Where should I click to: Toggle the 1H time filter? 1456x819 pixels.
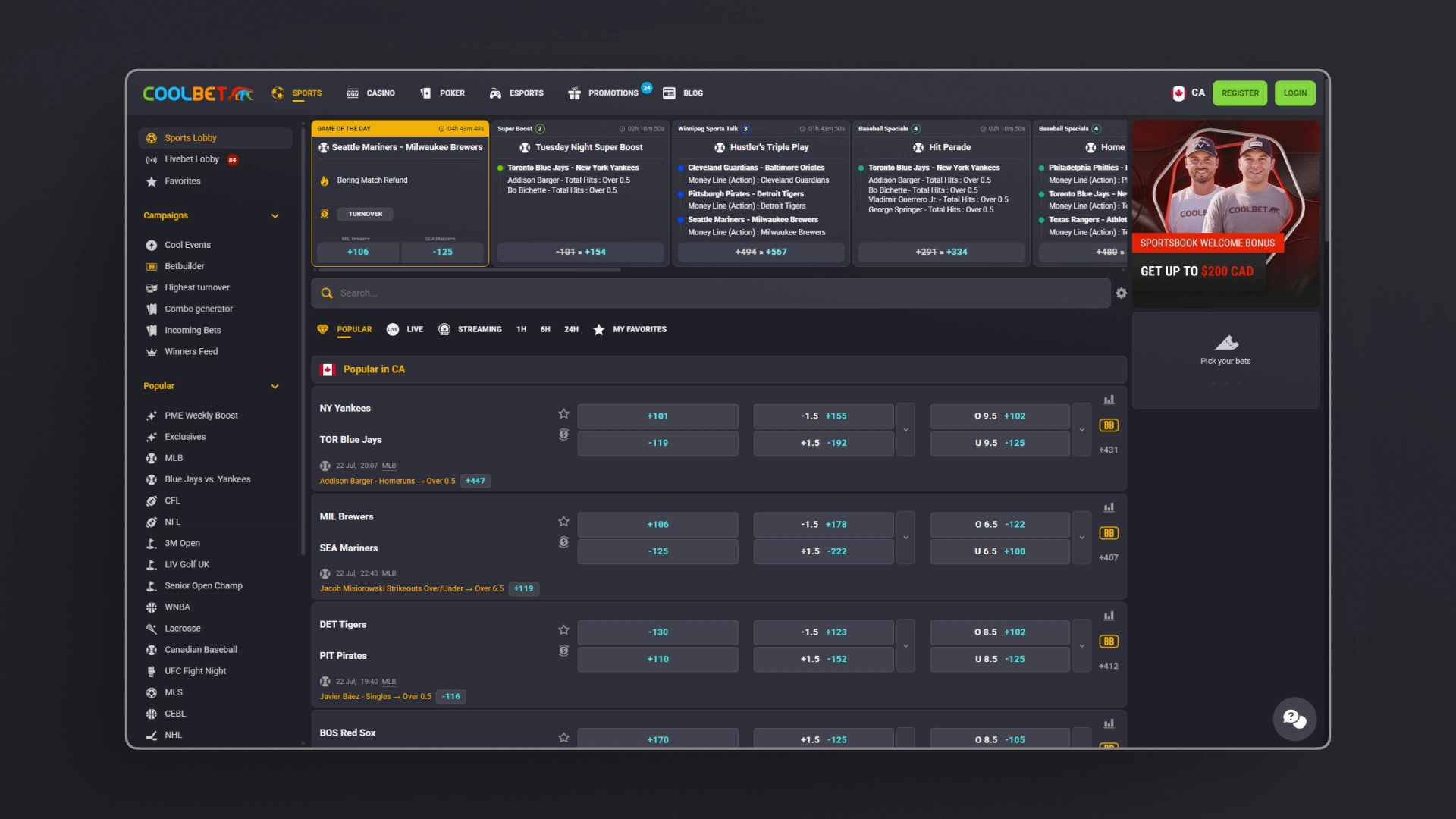point(521,329)
